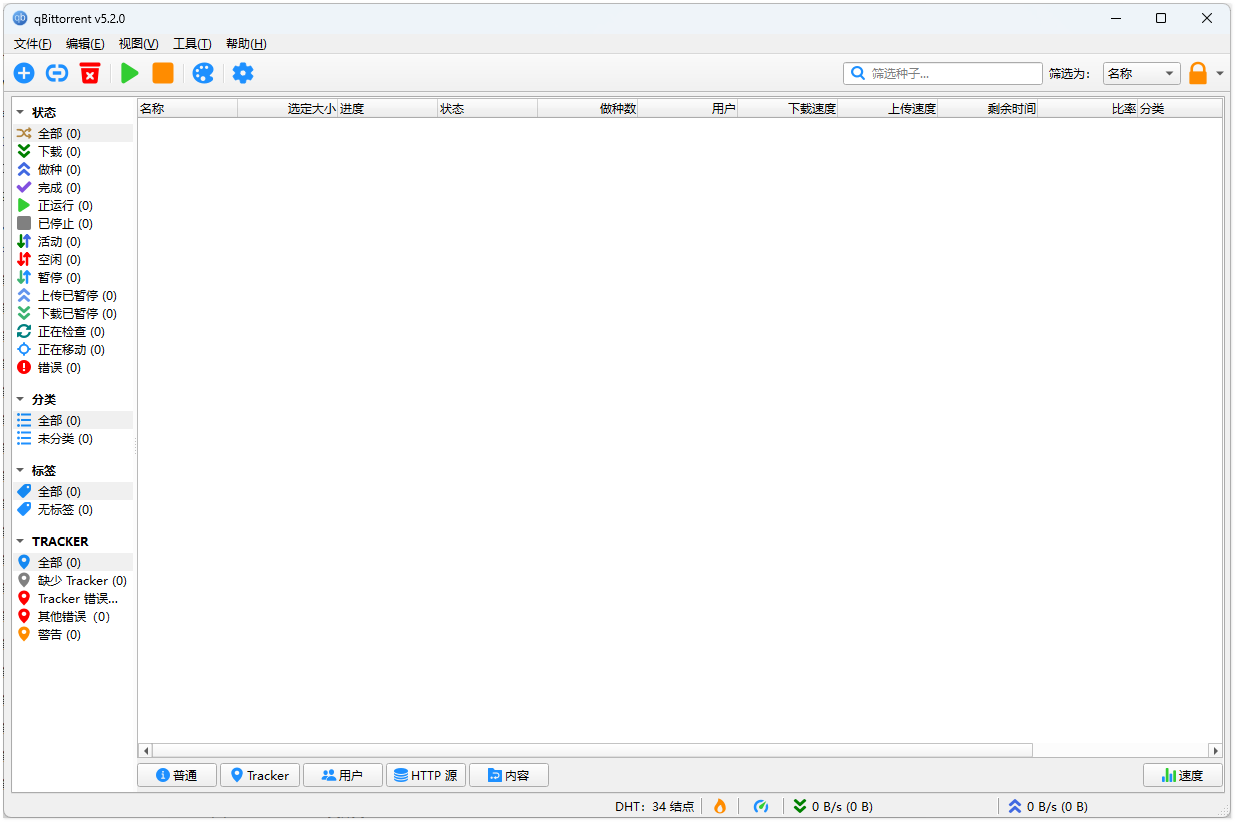Filter by 做种 (0) status
The width and height of the screenshot is (1235, 822).
coord(73,169)
